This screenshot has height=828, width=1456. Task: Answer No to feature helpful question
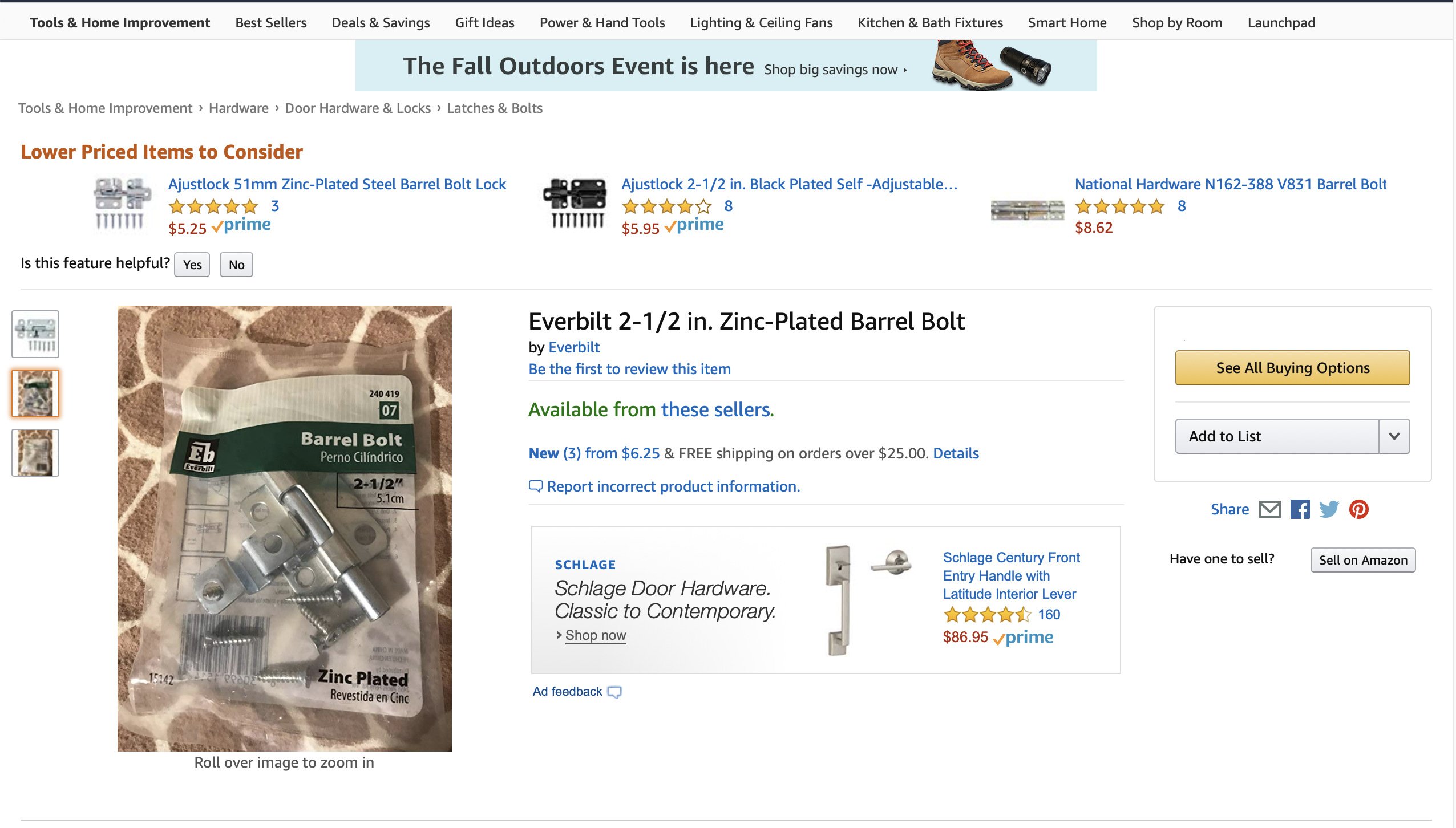point(236,265)
